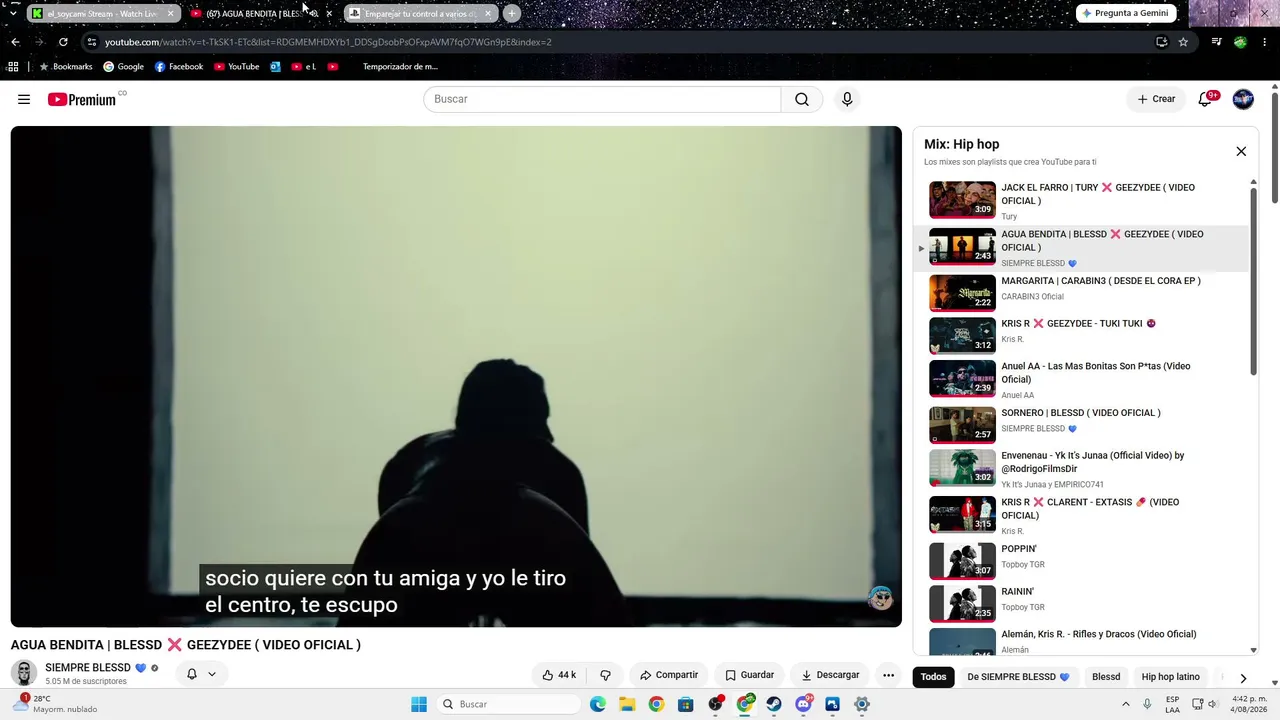Show more filter chips with the arrow
Image resolution: width=1280 pixels, height=720 pixels.
point(1243,677)
